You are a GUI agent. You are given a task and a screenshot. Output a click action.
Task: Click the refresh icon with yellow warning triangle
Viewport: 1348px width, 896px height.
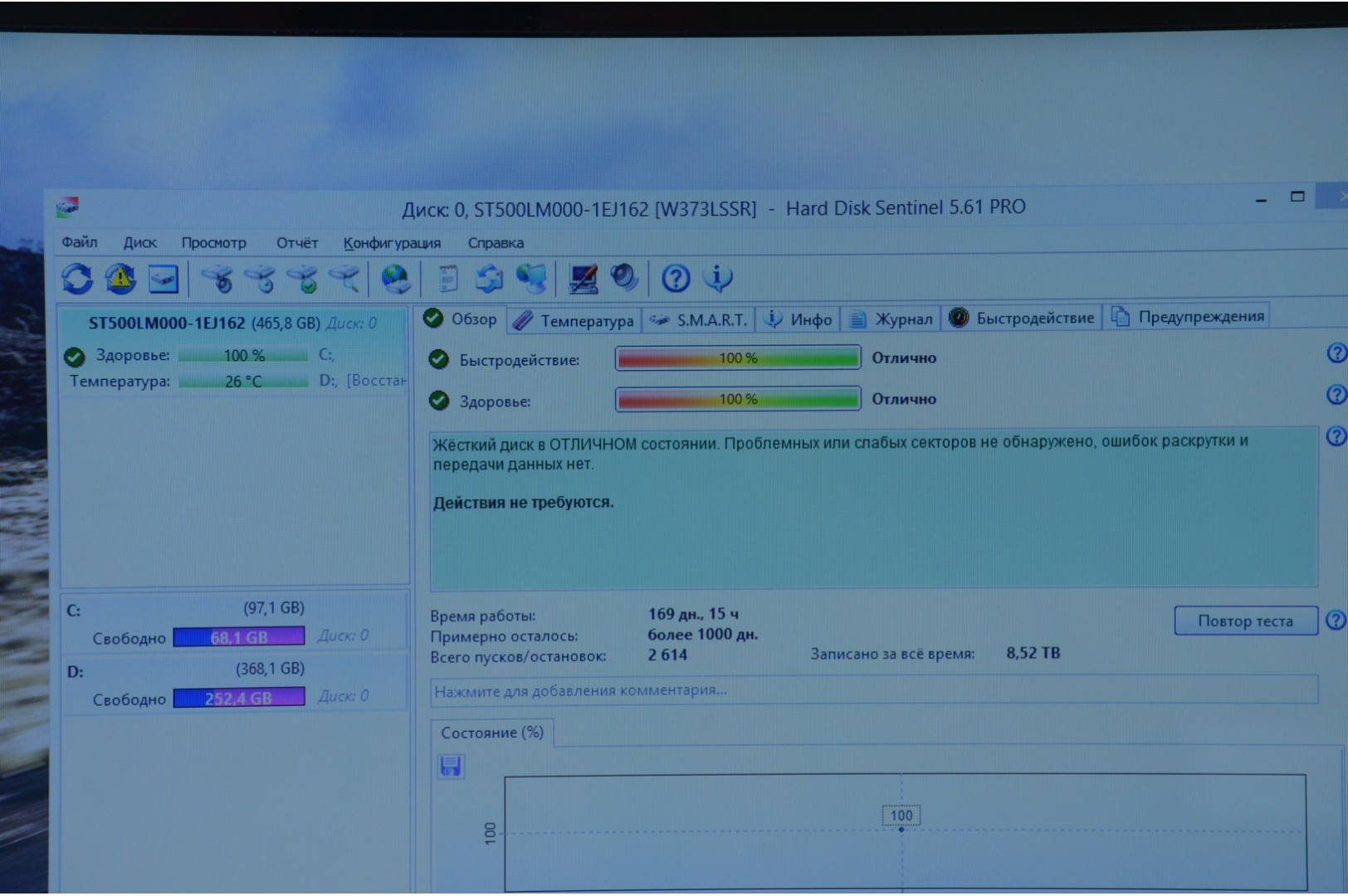coord(120,279)
